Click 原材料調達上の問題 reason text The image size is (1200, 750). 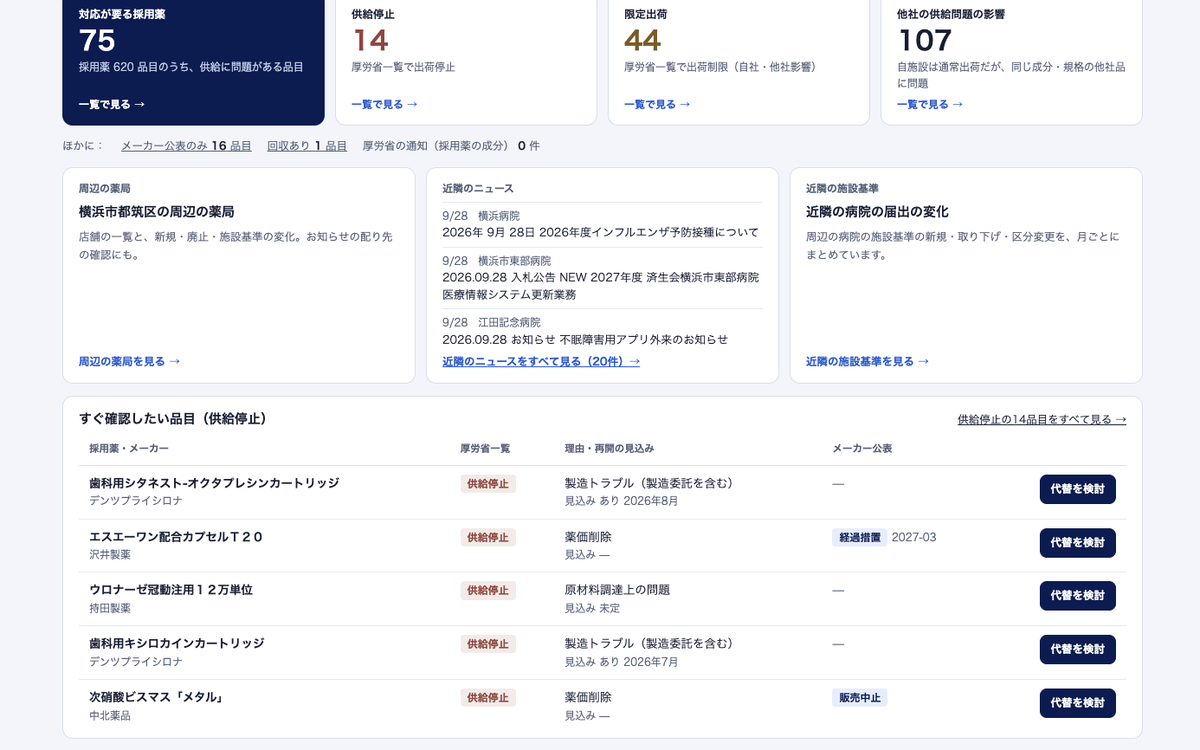pyautogui.click(x=617, y=590)
